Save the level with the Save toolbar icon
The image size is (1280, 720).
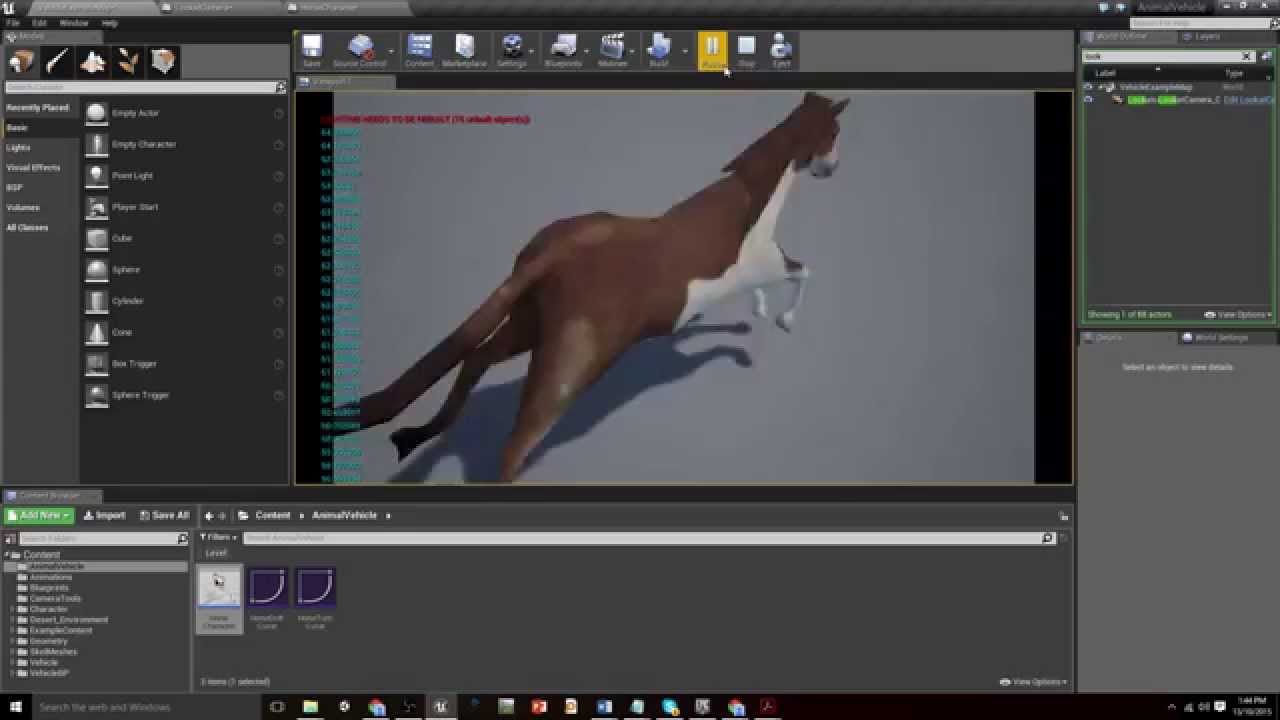pyautogui.click(x=312, y=50)
